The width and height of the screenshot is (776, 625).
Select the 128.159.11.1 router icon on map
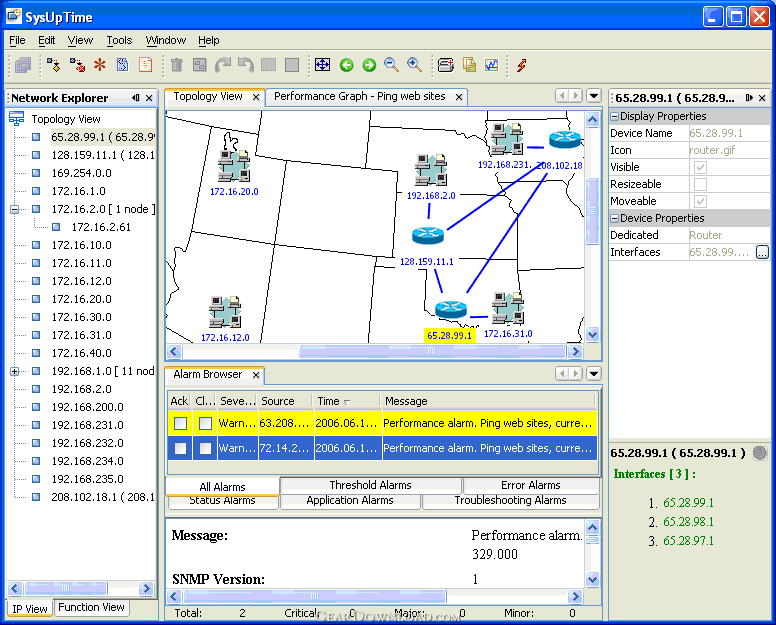tap(428, 235)
